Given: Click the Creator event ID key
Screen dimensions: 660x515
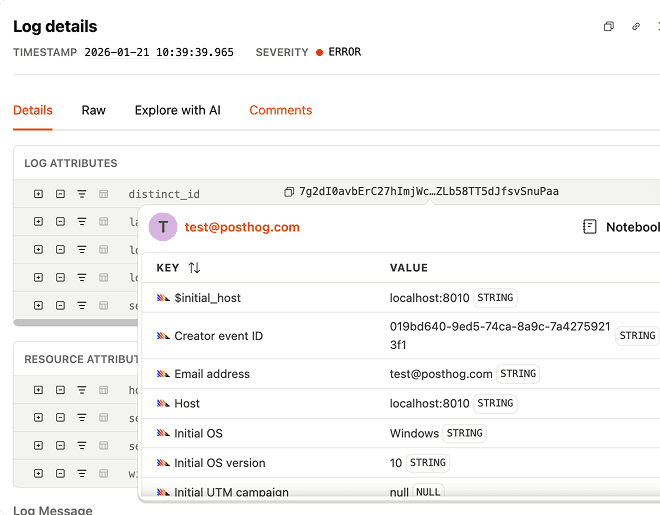Looking at the screenshot, I should coord(218,336).
